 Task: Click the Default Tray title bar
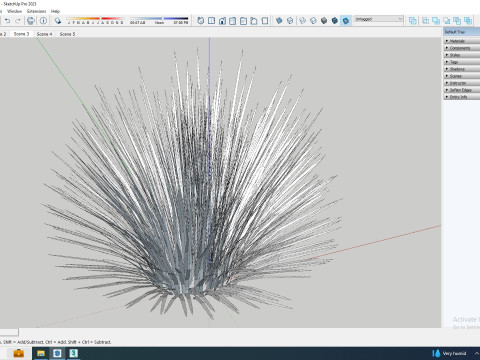[462, 32]
